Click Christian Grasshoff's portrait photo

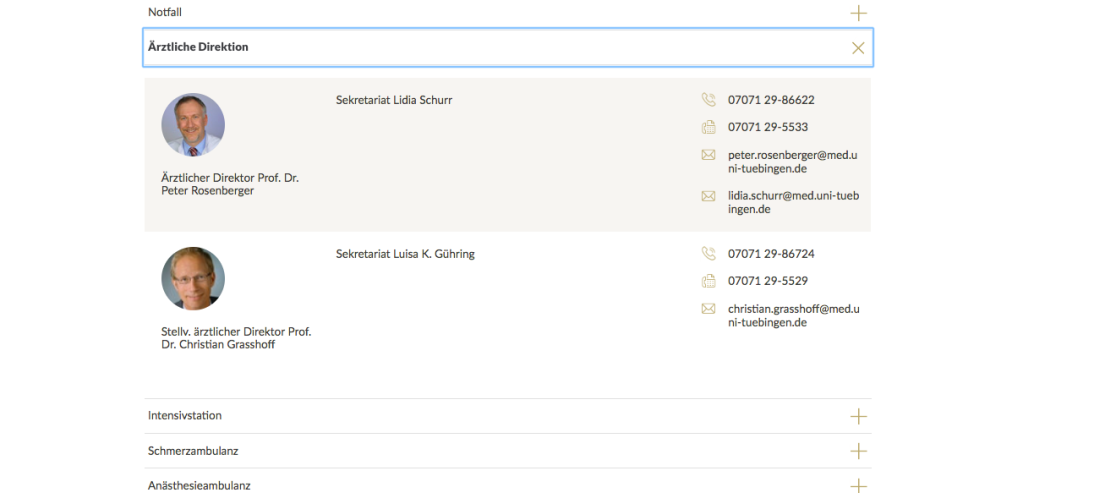(193, 278)
